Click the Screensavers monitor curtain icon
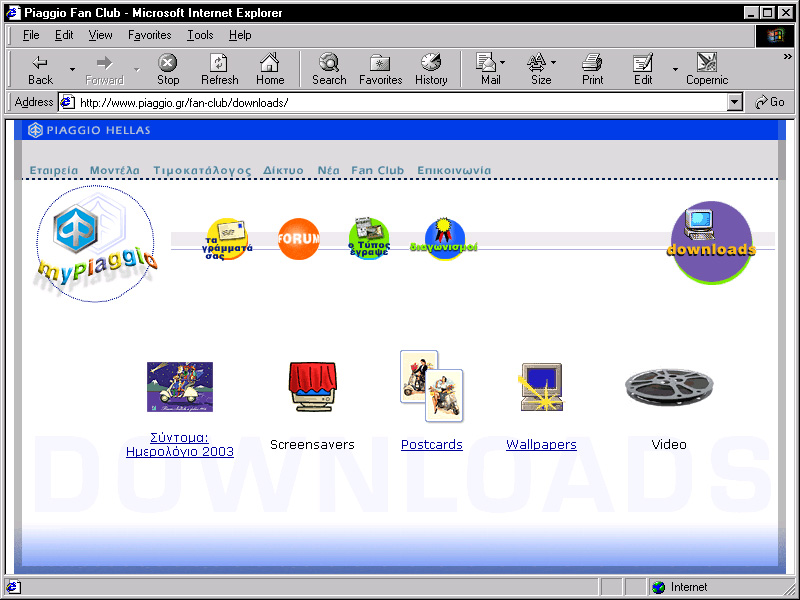This screenshot has height=600, width=800. click(312, 387)
